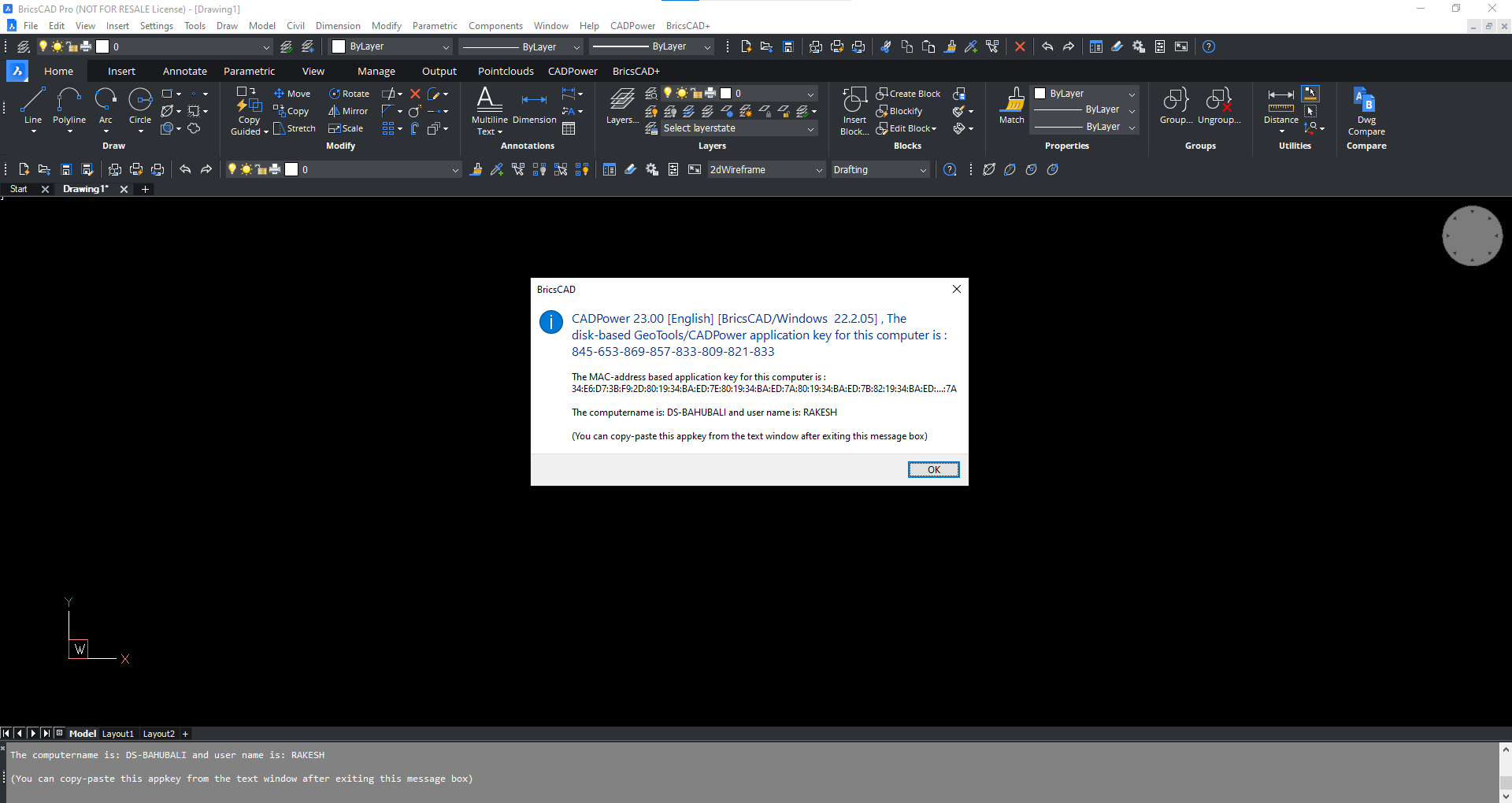Click the red Delete icon in Modify panel

[415, 94]
